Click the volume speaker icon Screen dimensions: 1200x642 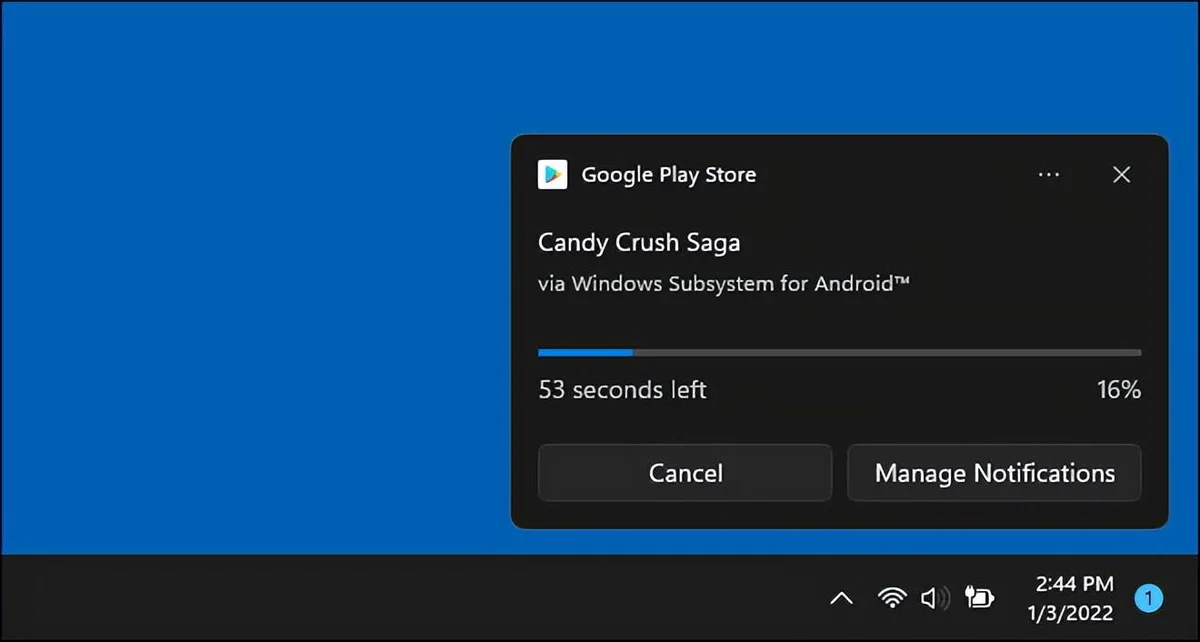click(x=934, y=598)
